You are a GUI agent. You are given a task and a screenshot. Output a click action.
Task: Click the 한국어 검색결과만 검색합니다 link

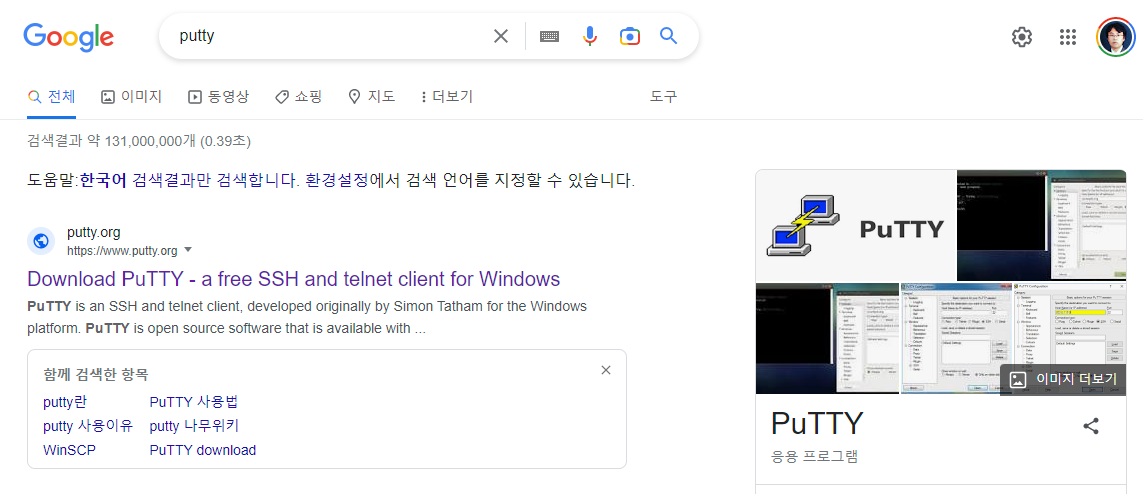(x=189, y=180)
